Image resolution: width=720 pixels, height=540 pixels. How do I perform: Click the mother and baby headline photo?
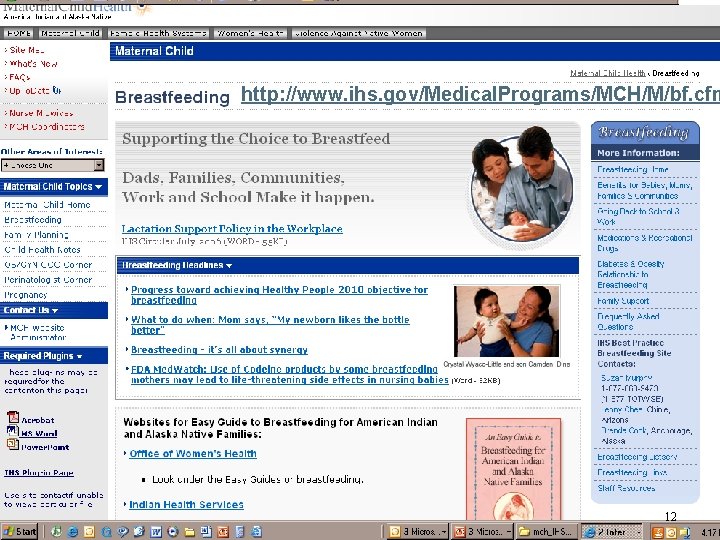[x=506, y=321]
